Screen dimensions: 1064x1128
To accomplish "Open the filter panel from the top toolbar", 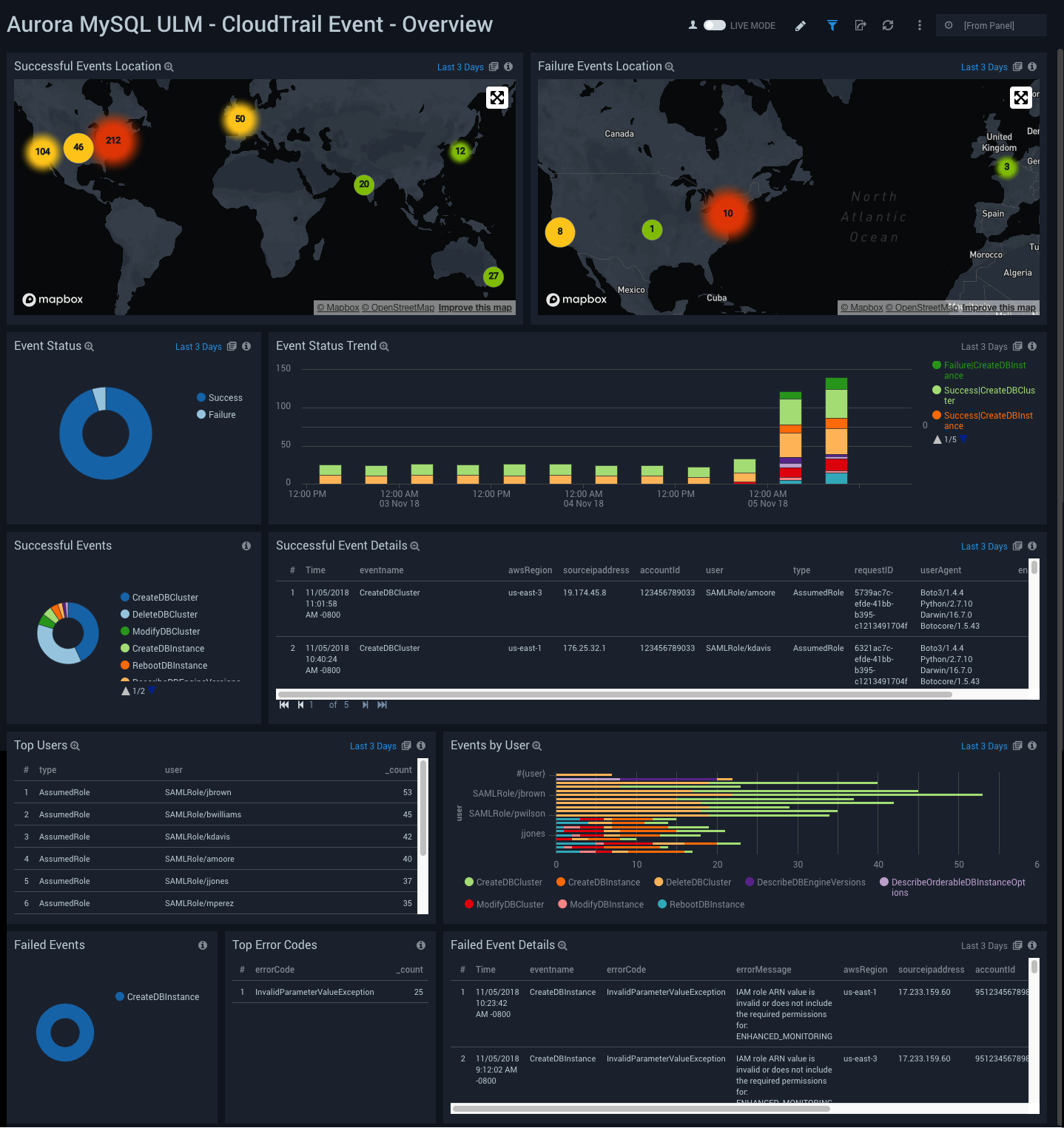I will pyautogui.click(x=832, y=24).
